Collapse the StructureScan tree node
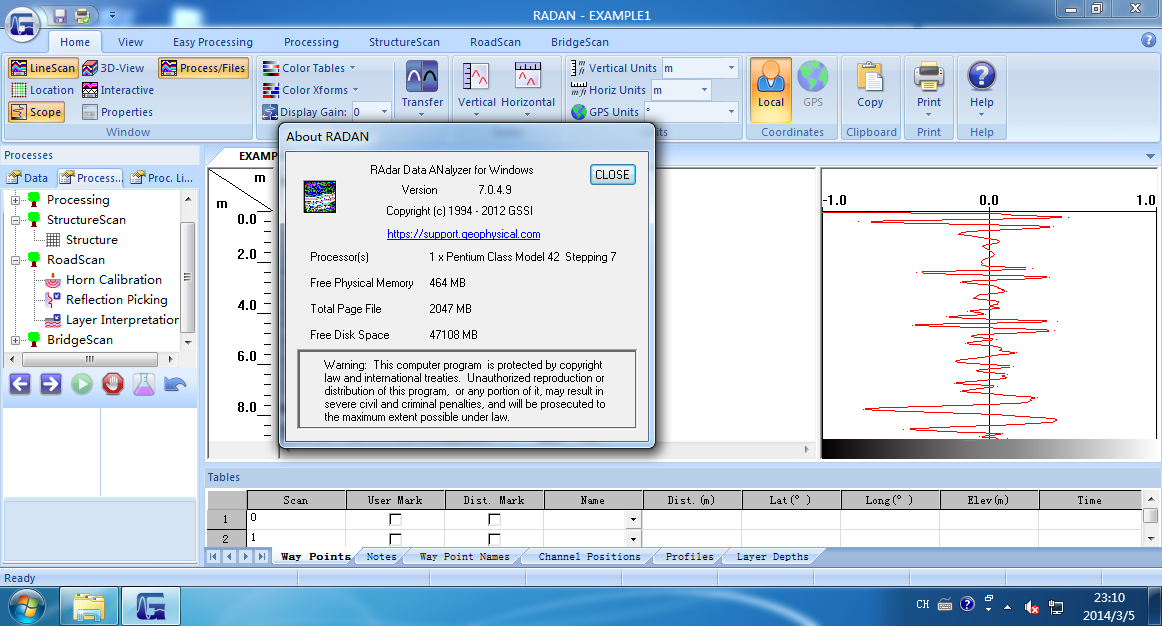Screen dimensions: 1162x626 pos(15,220)
